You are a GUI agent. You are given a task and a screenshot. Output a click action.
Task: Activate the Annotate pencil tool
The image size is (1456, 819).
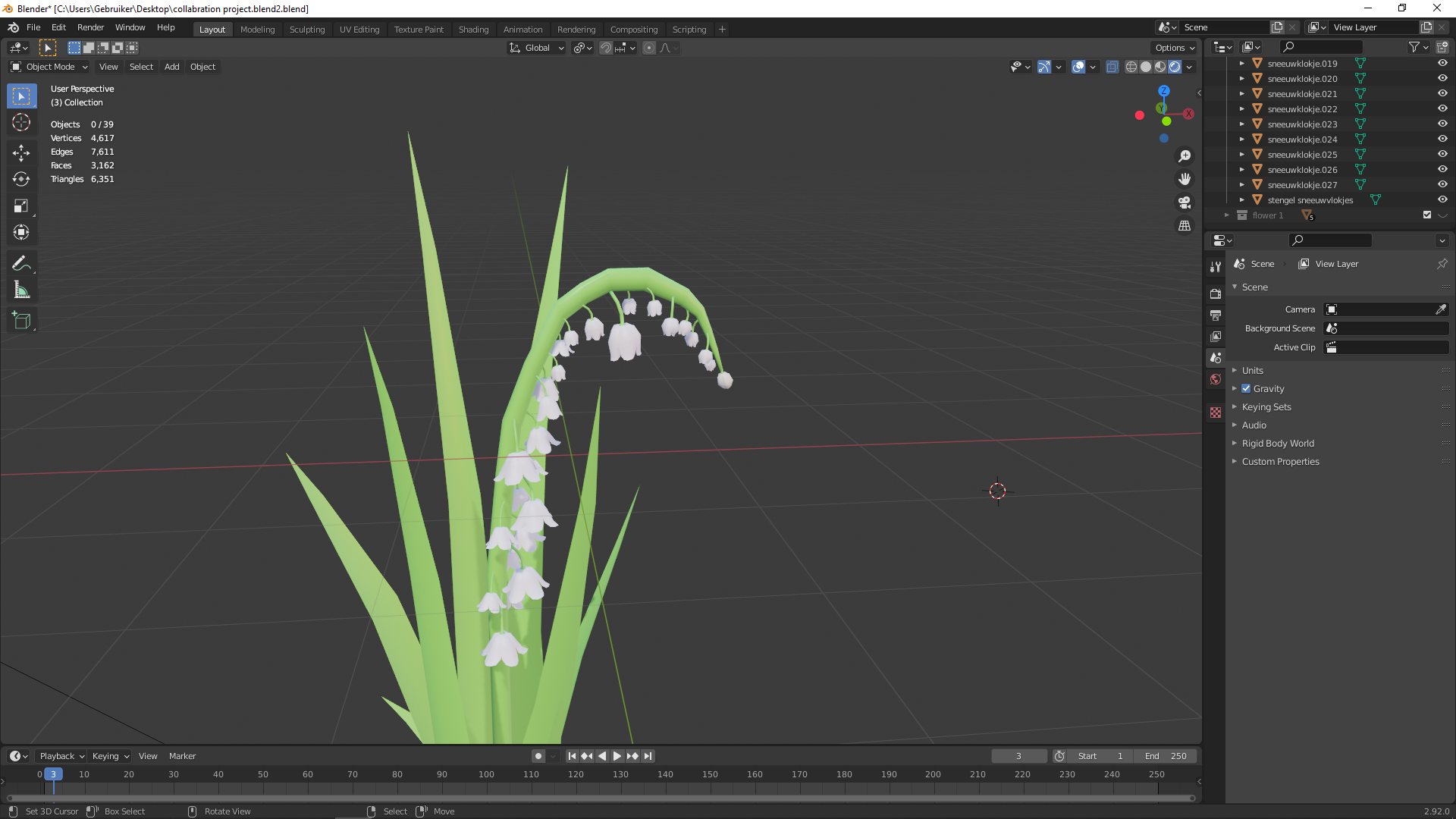(21, 263)
